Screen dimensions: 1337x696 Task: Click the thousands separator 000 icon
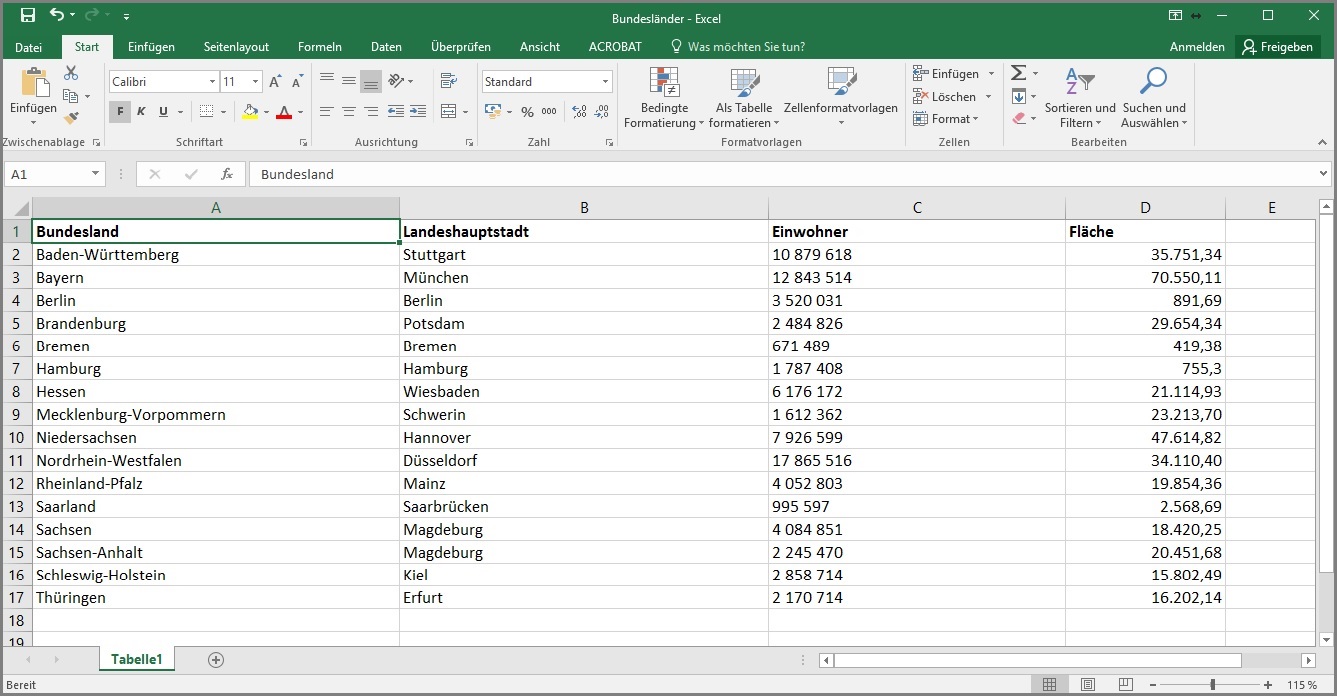tap(549, 113)
